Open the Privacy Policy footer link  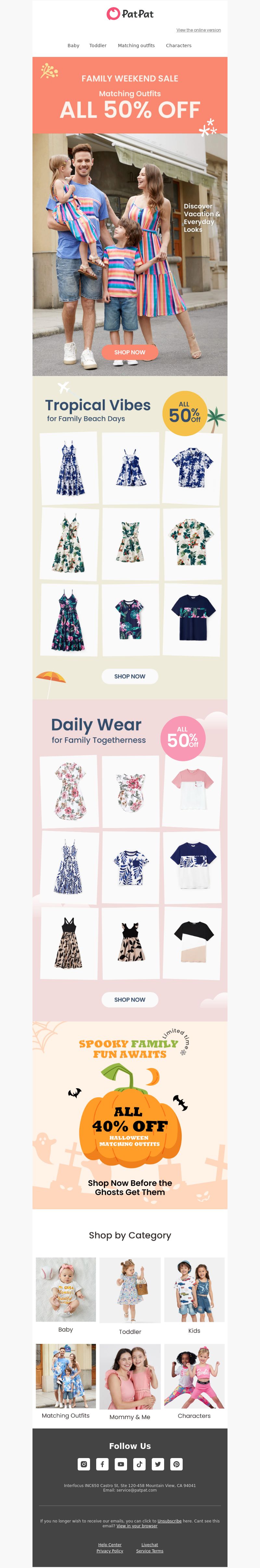(110, 1550)
